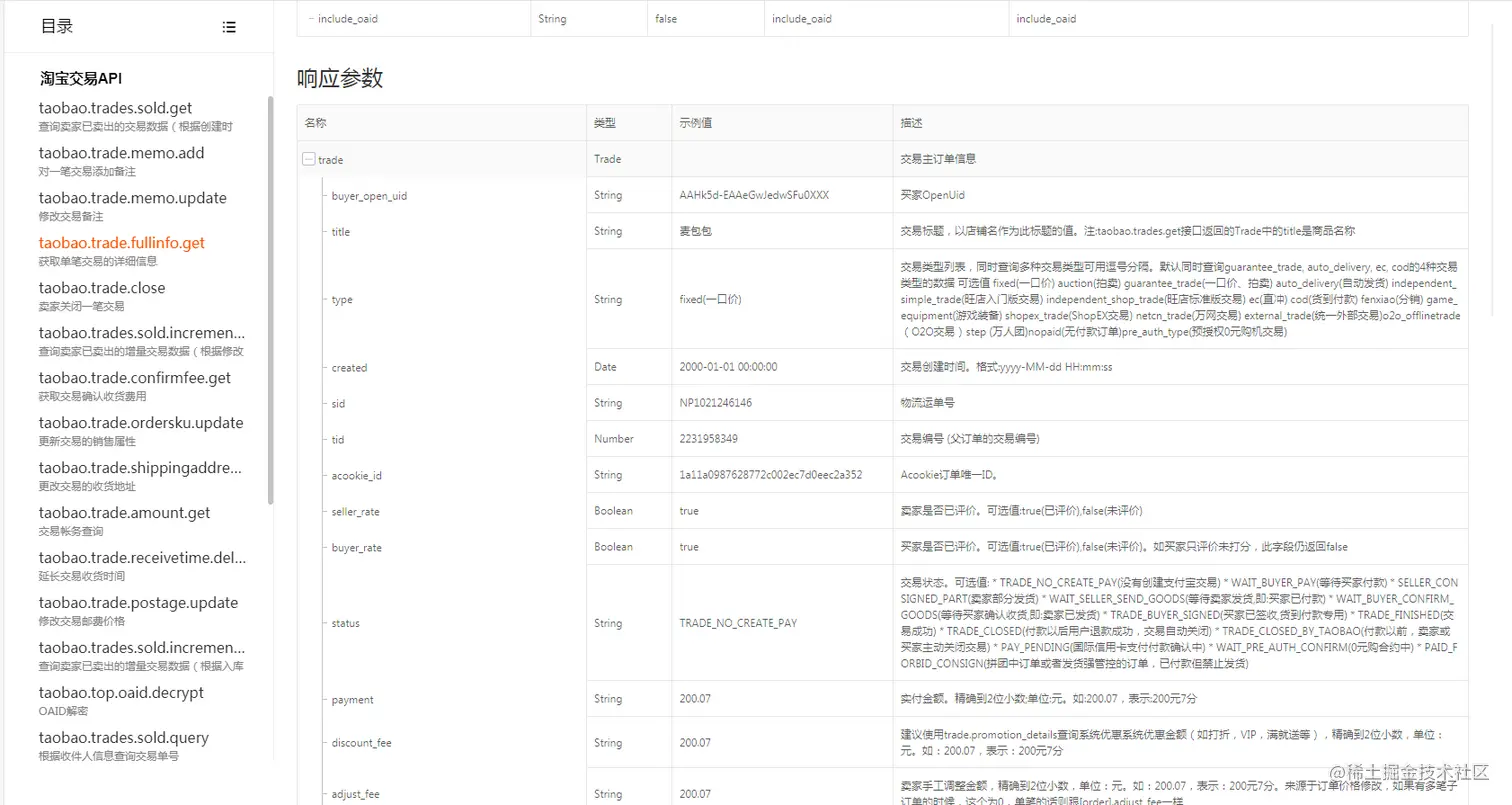The width and height of the screenshot is (1512, 805).
Task: Click the example value AAHk5d-EAAeGwJedwSFu0XXX
Action: [x=754, y=195]
